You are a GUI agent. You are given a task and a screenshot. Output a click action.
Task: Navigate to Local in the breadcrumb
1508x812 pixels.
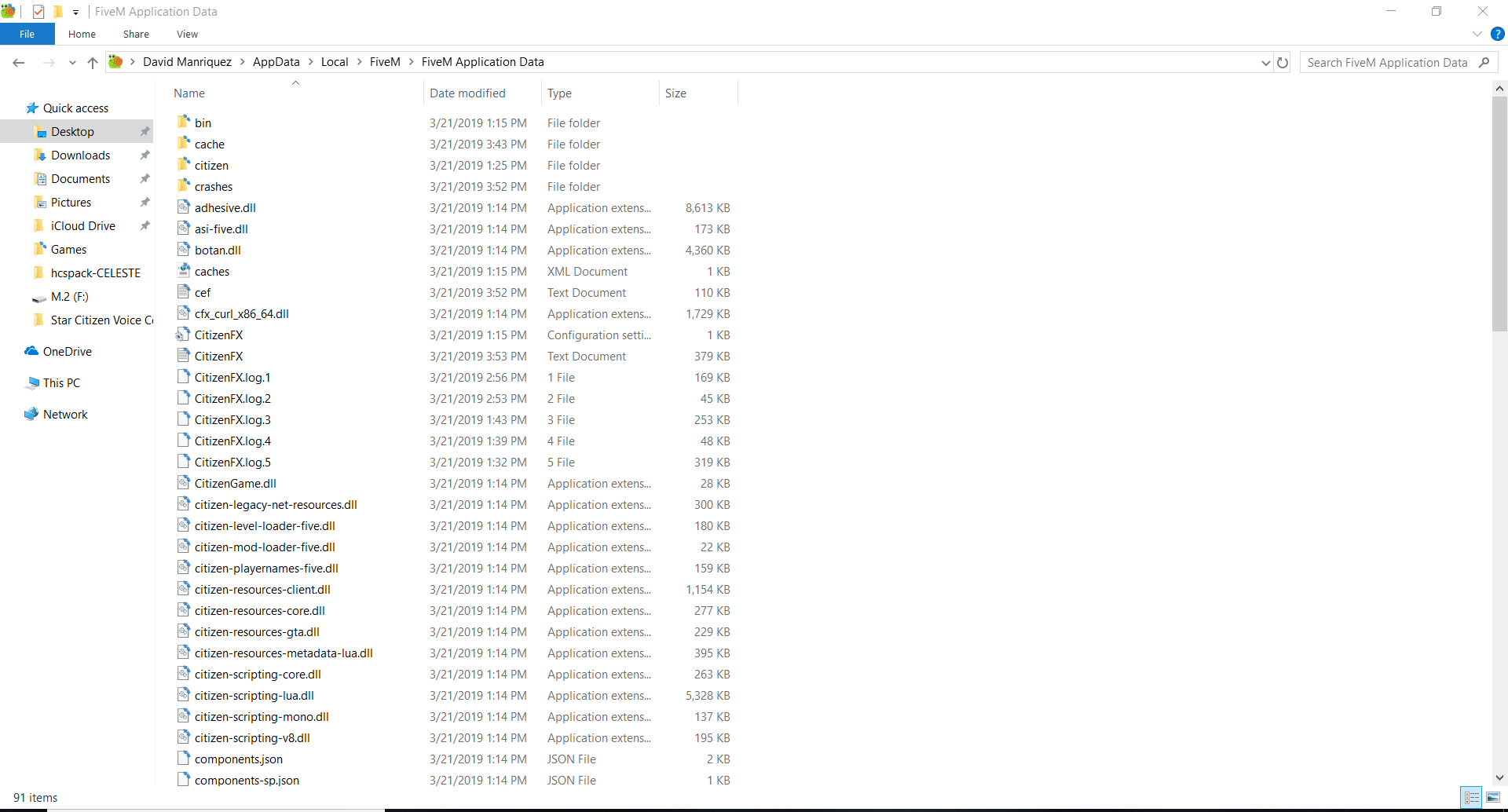coord(335,62)
